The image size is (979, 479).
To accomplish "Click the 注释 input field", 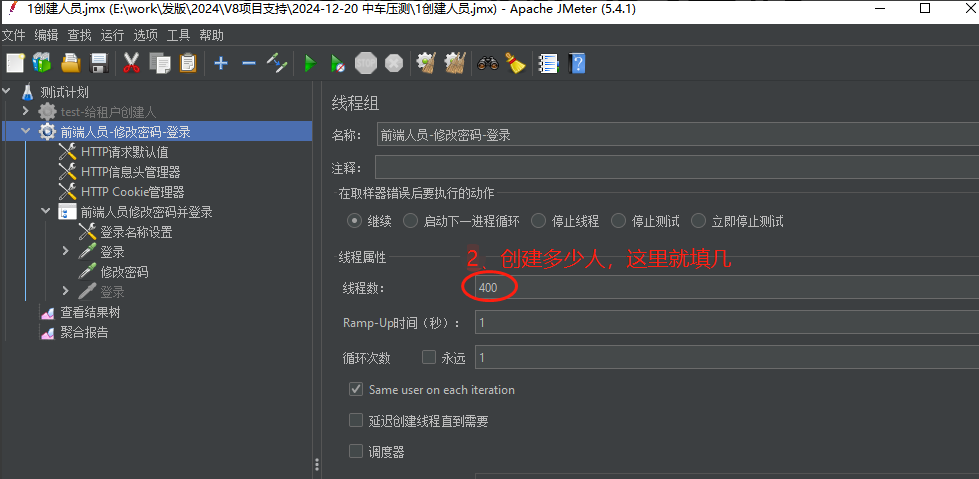I will [x=676, y=168].
